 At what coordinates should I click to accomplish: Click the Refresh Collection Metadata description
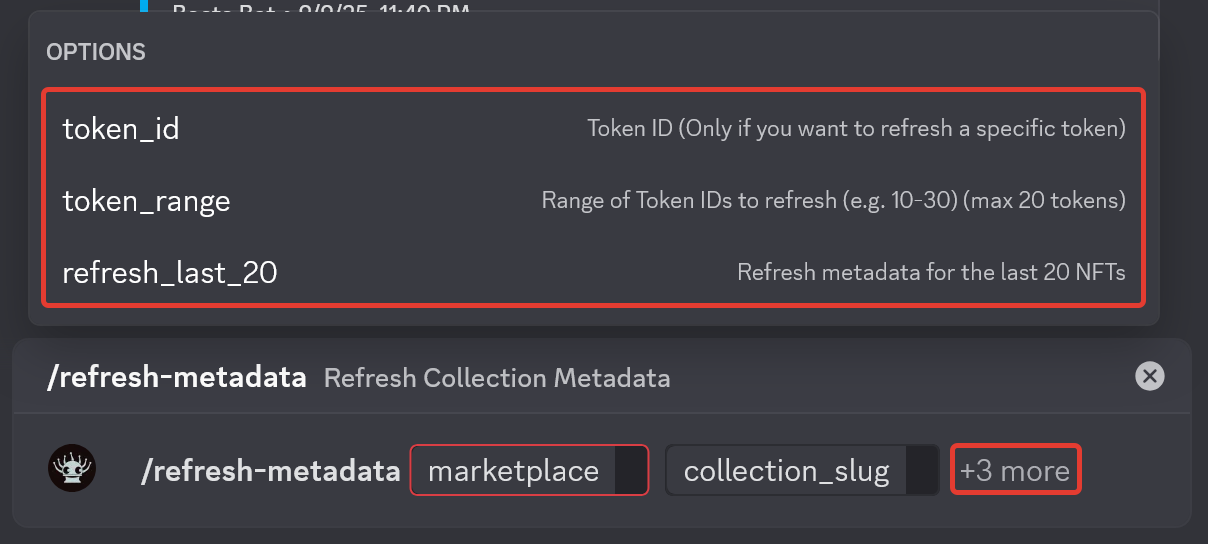(497, 378)
